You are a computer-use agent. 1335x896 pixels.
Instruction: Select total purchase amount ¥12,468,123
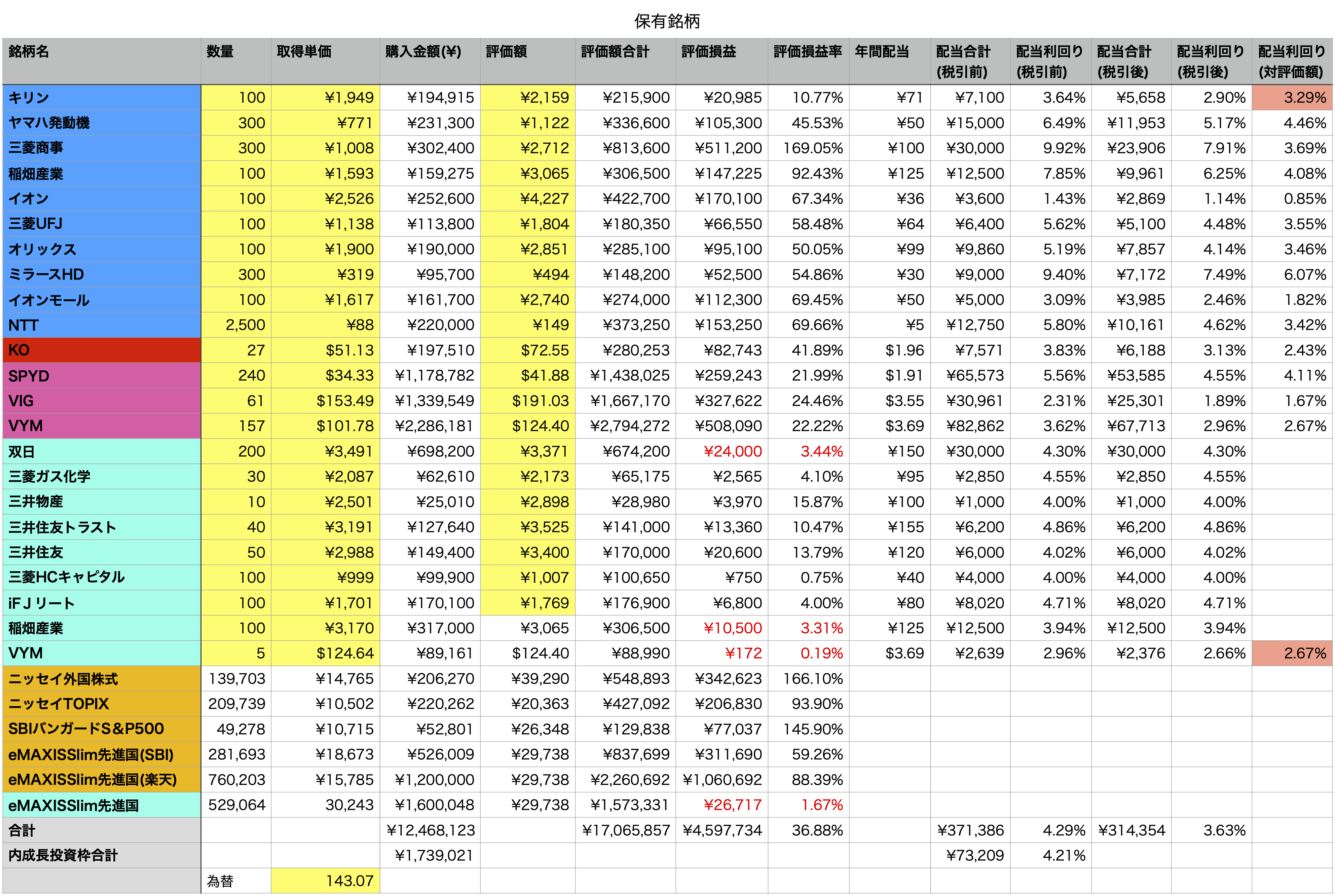[429, 830]
